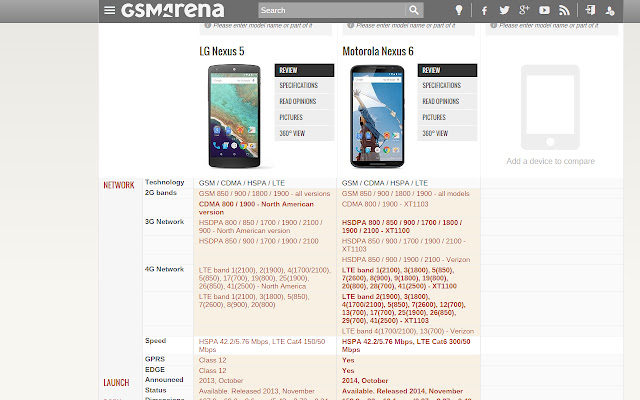Open the YouTube channel icon
The image size is (640, 400).
(x=544, y=10)
